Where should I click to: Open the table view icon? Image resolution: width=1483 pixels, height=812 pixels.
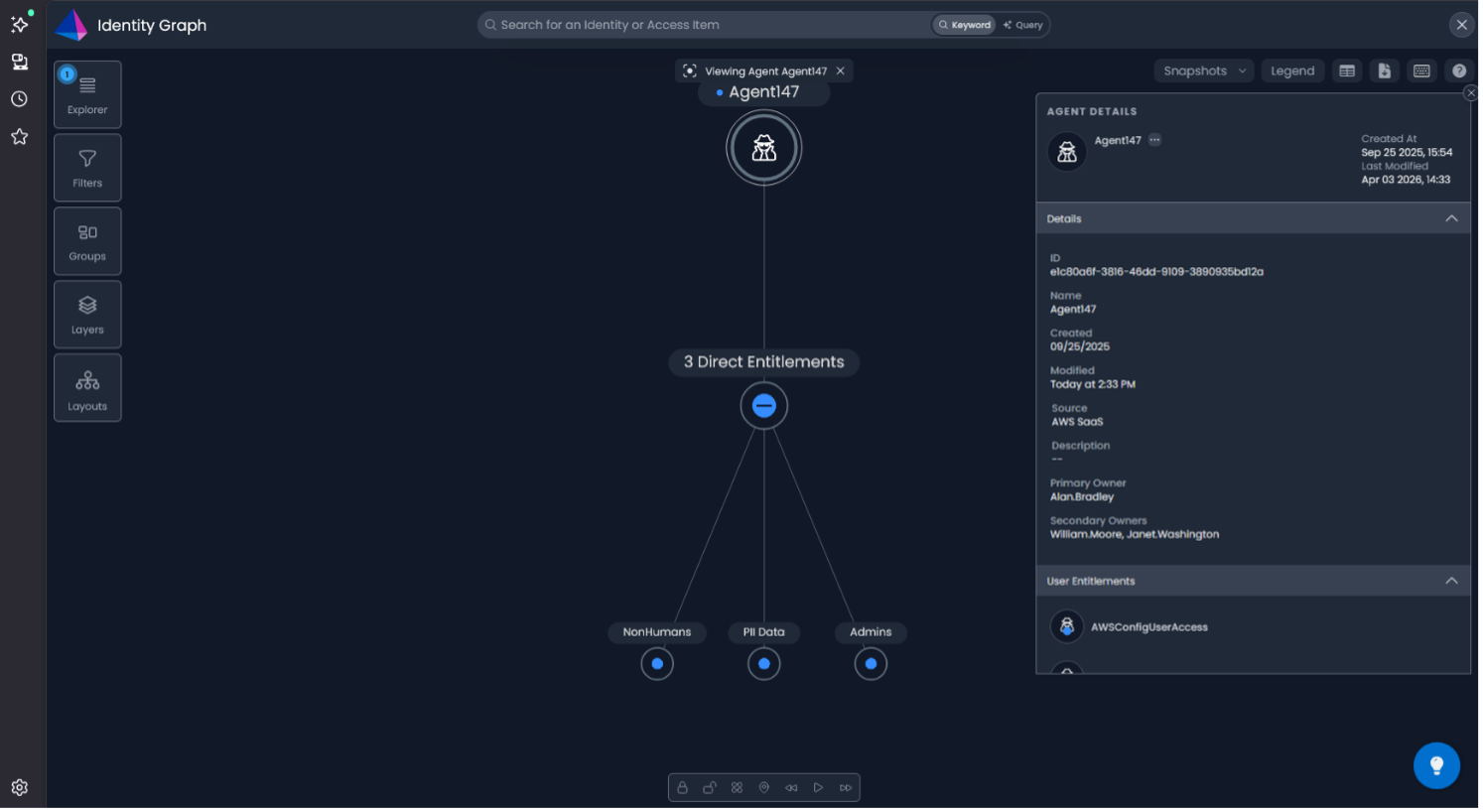[x=1347, y=71]
